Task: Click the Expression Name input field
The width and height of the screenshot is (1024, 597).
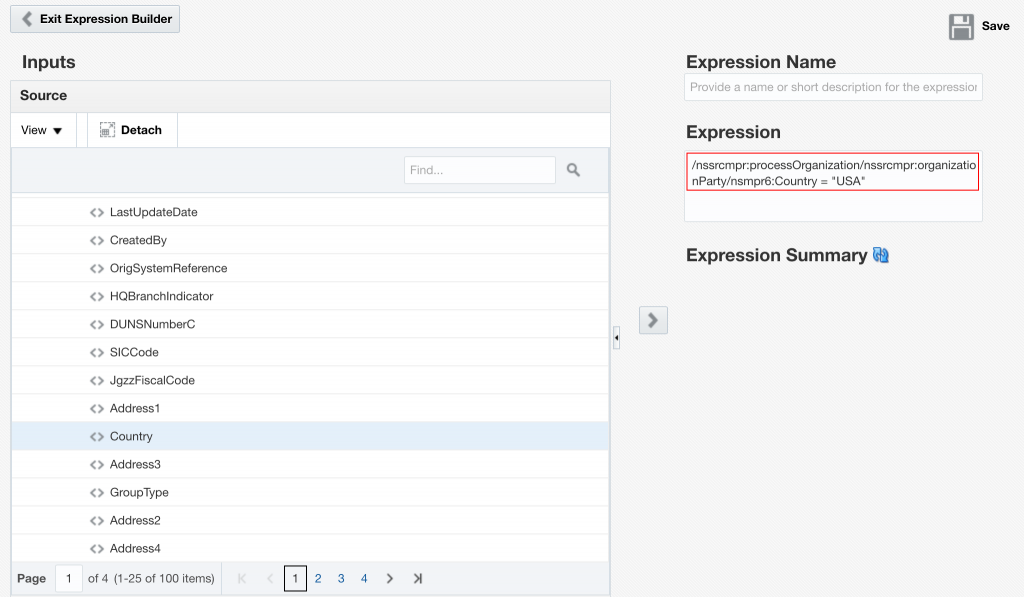Action: pos(833,87)
